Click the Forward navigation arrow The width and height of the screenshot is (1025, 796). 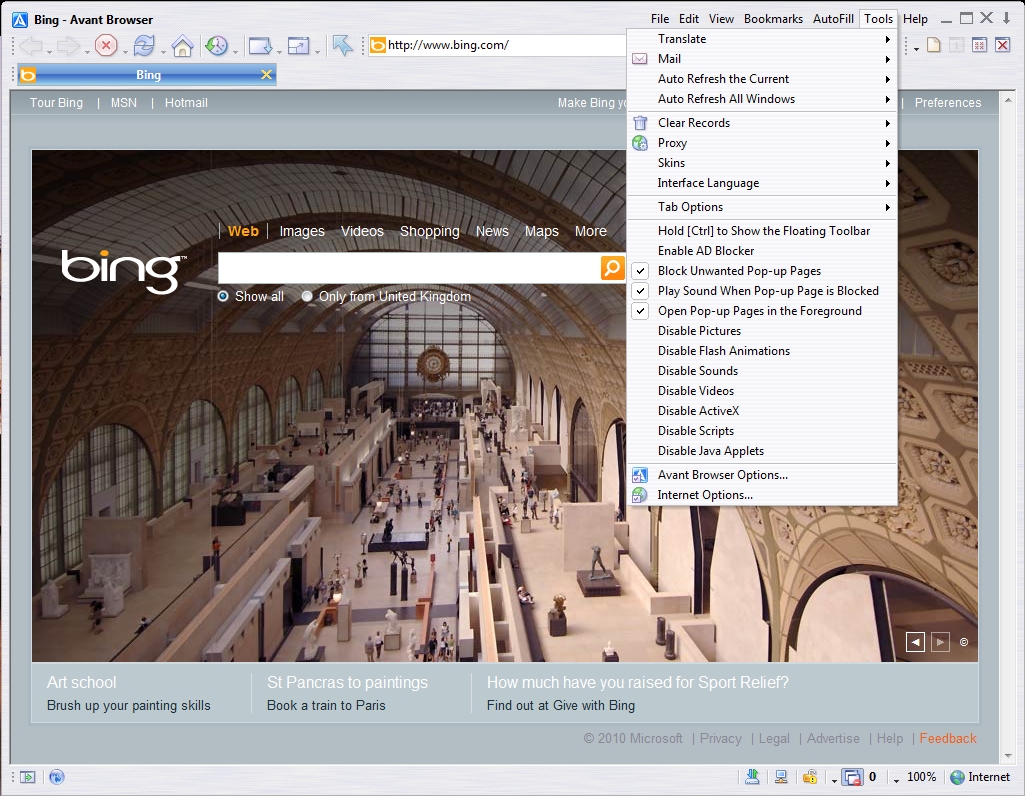[68, 46]
